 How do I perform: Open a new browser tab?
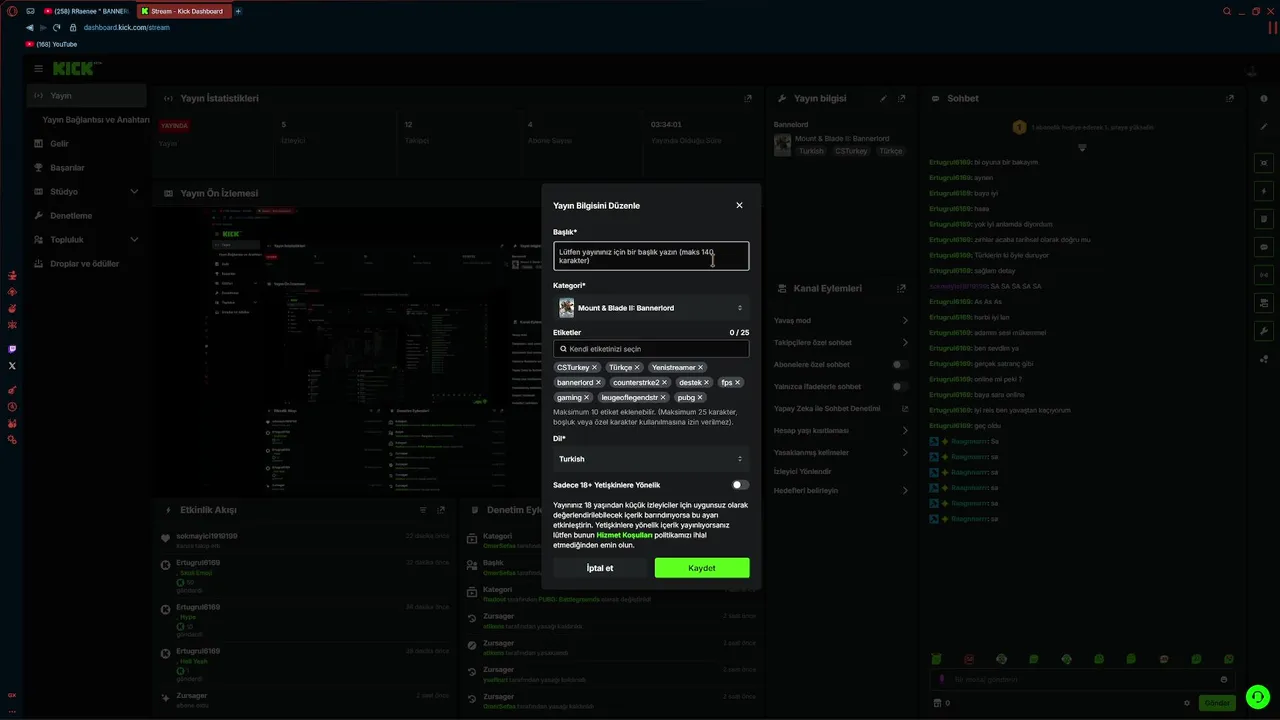238,11
